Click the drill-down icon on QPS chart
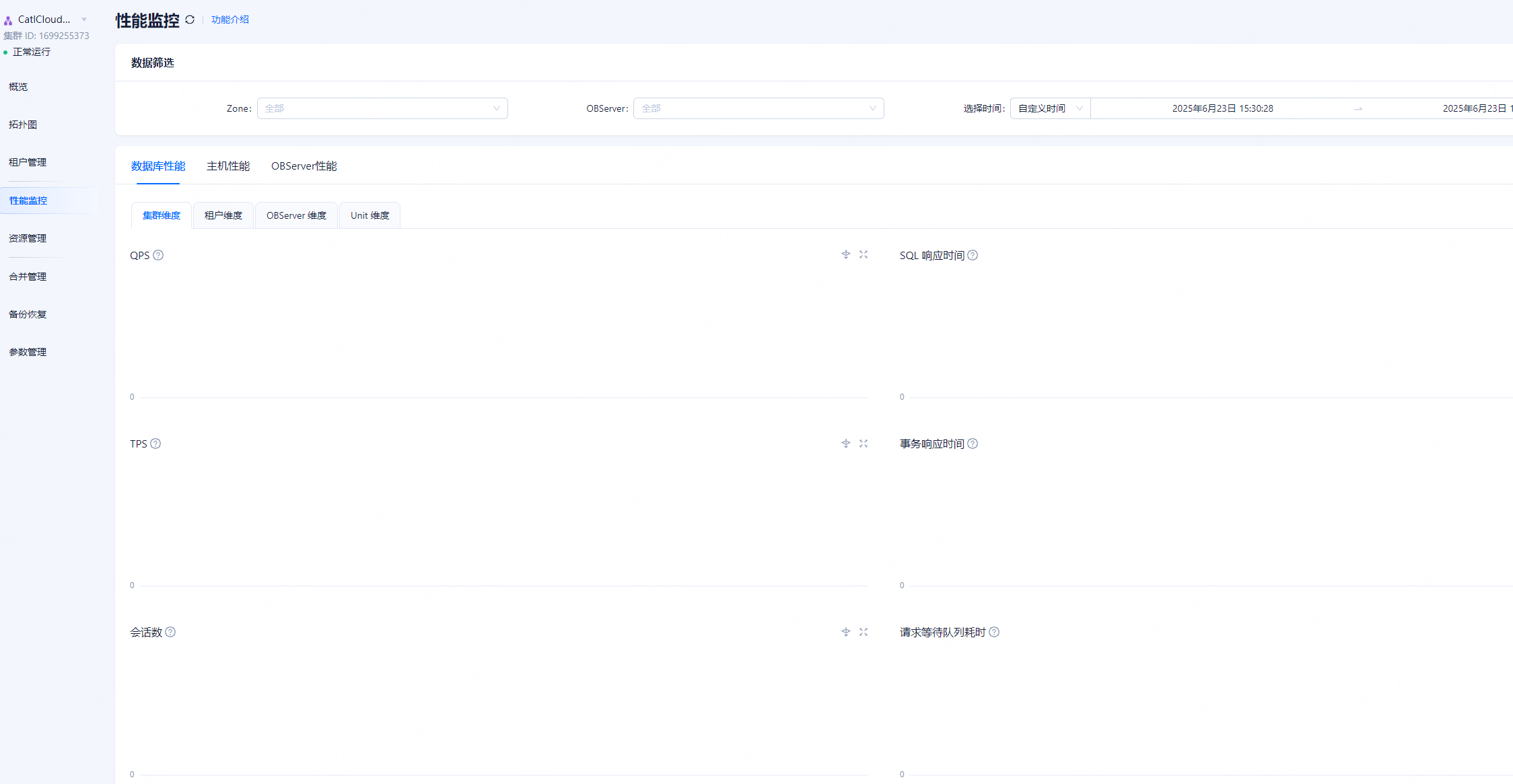The height and width of the screenshot is (784, 1513). tap(846, 254)
